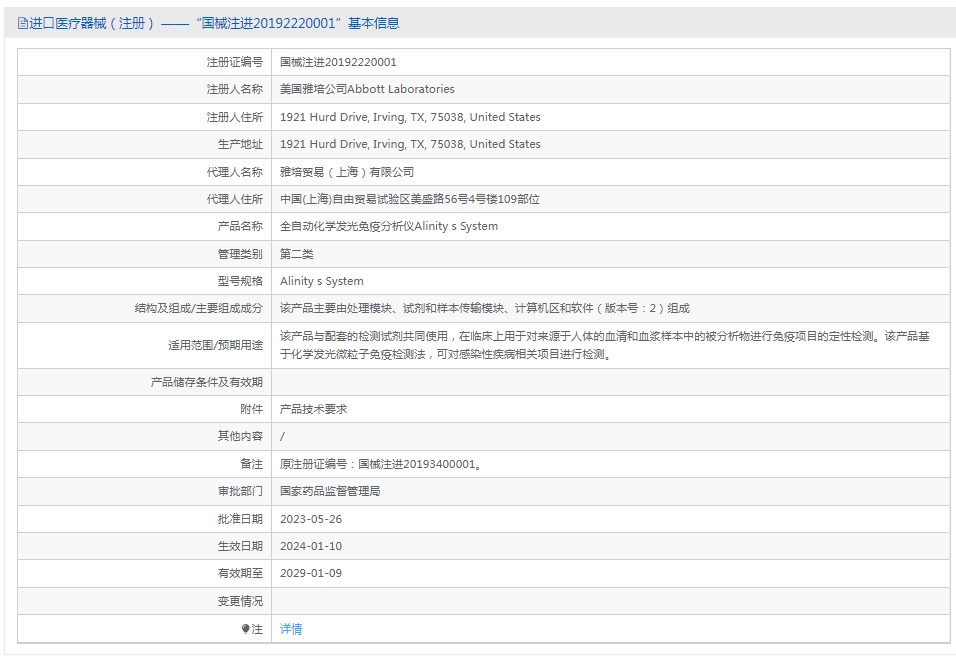
Task: Click the page title 进口医疗器械（注册）基本信息
Action: (215, 23)
